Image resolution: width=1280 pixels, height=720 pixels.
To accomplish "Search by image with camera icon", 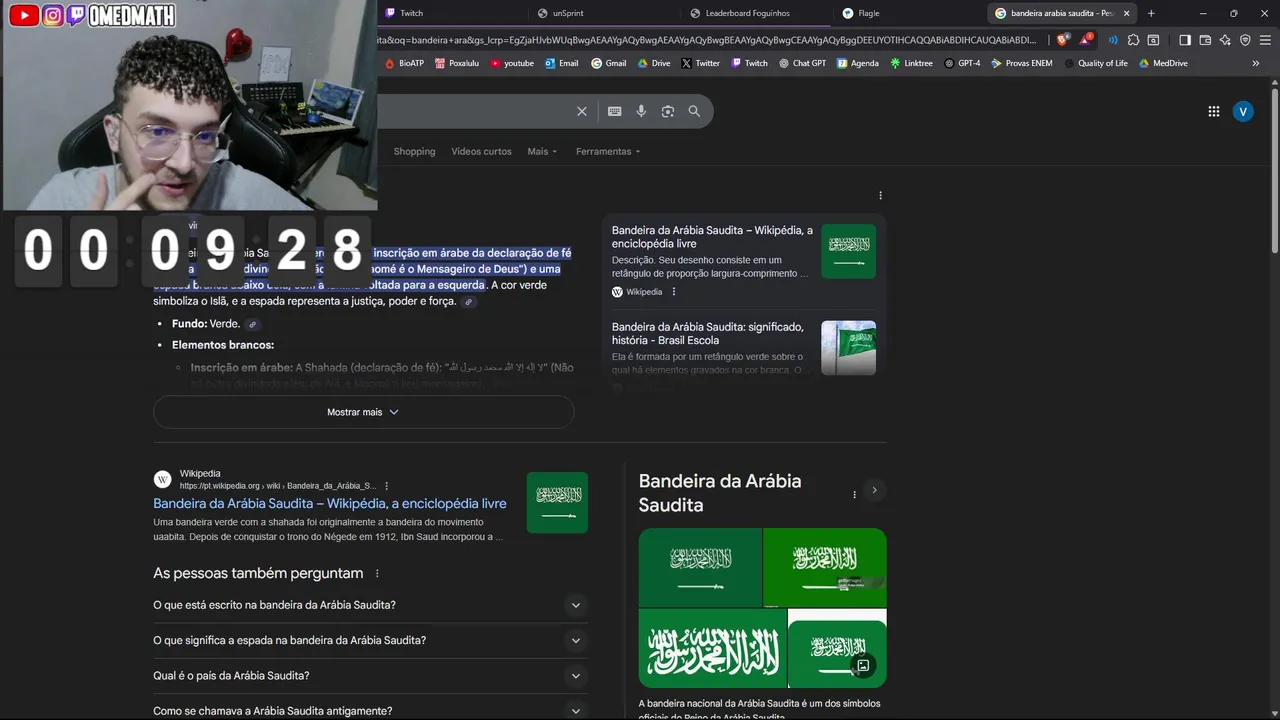I will coord(668,111).
